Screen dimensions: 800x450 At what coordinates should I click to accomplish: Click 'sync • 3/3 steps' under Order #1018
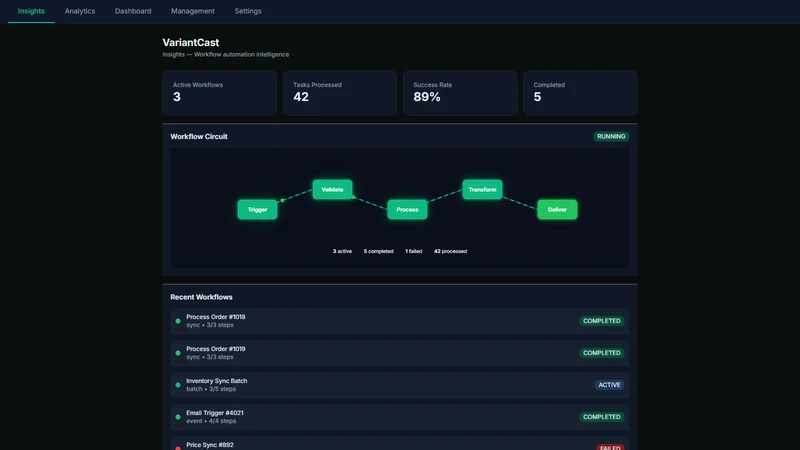pos(210,325)
